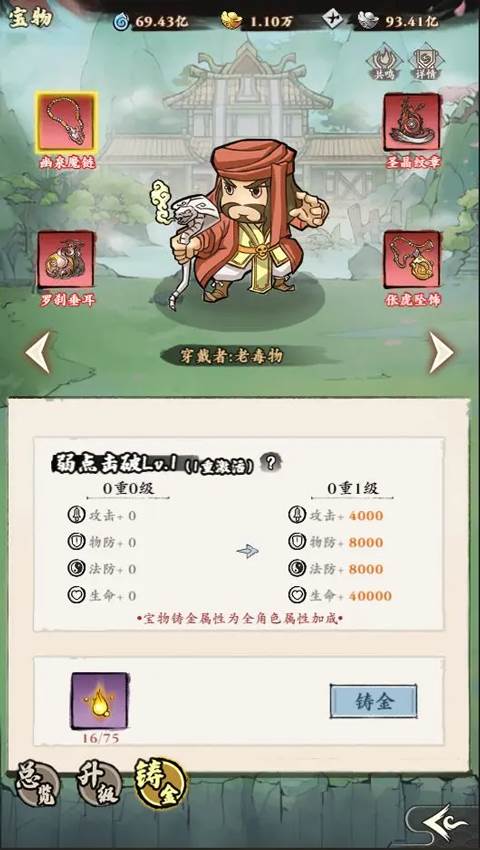Tap the question mark help icon
This screenshot has width=480, height=850.
pos(271,462)
